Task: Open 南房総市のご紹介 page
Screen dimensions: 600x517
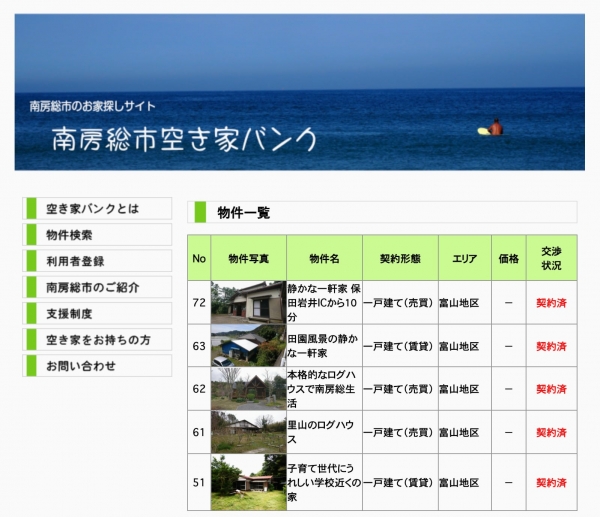Action: [x=97, y=287]
